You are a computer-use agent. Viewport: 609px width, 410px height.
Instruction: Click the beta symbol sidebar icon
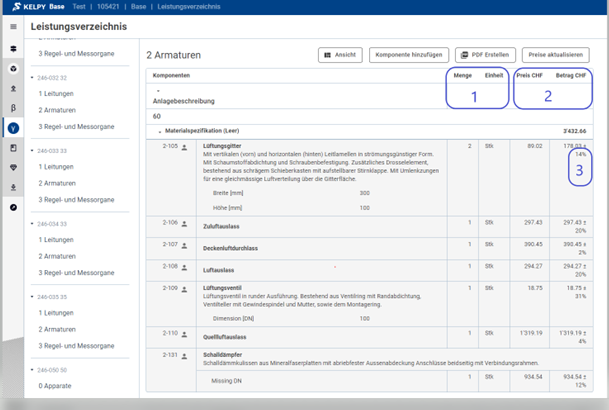(x=13, y=107)
